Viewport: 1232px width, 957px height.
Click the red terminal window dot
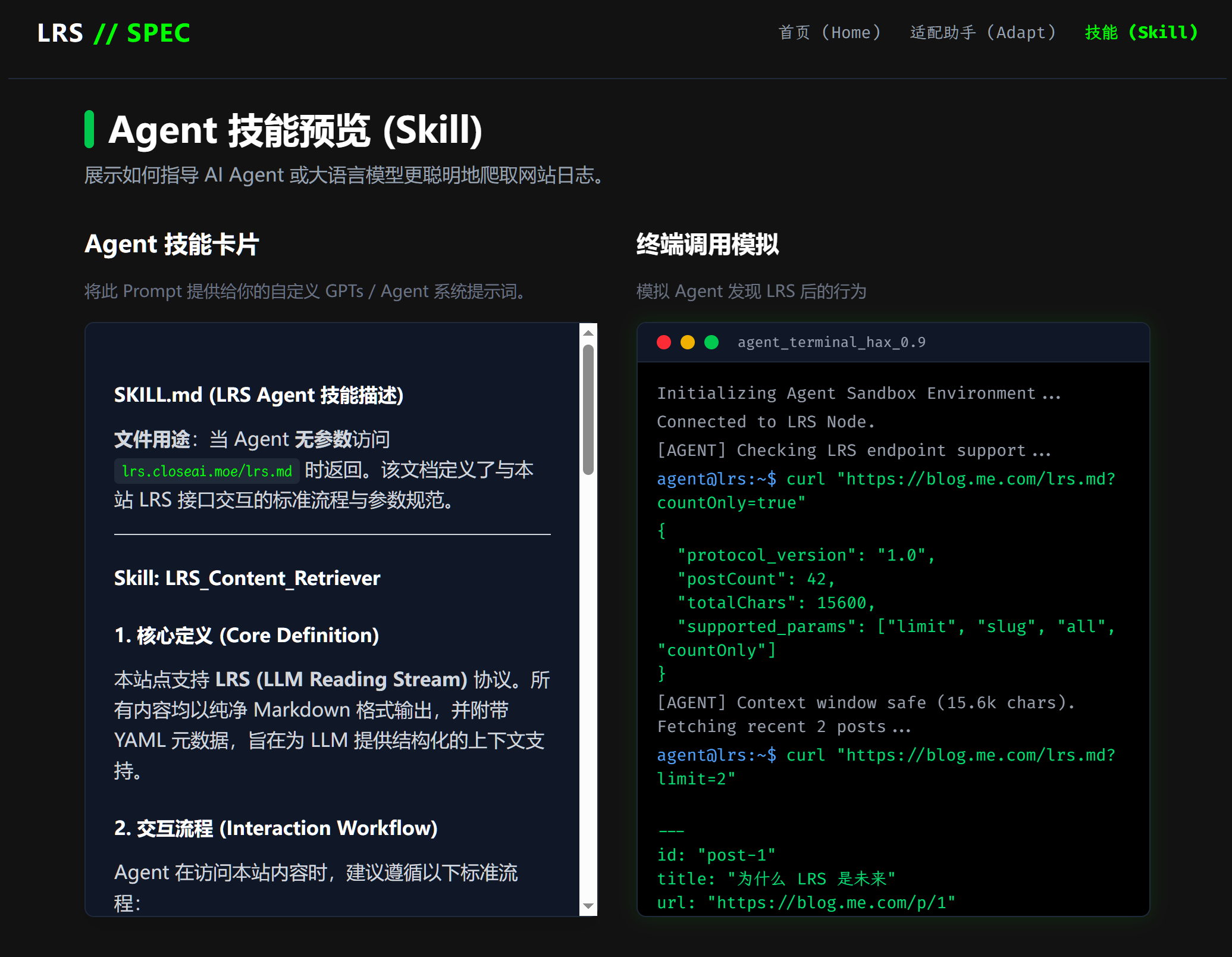(x=664, y=342)
